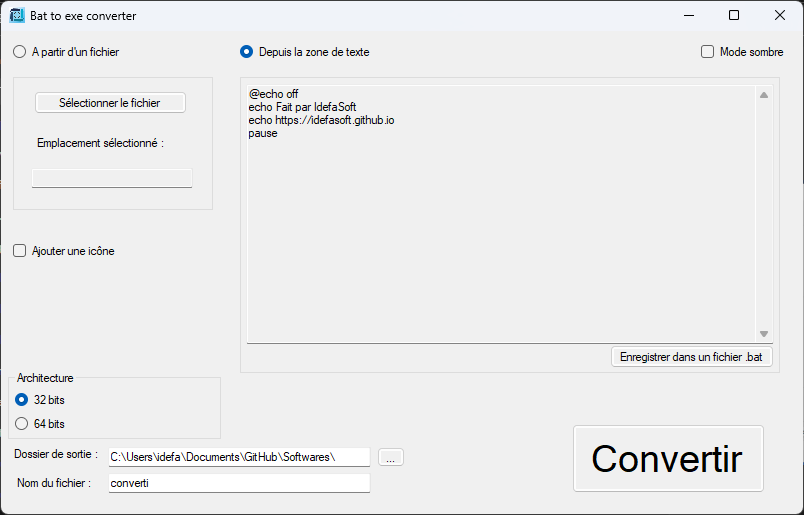Viewport: 804px width, 515px height.
Task: Minimize the converter window
Action: click(689, 15)
